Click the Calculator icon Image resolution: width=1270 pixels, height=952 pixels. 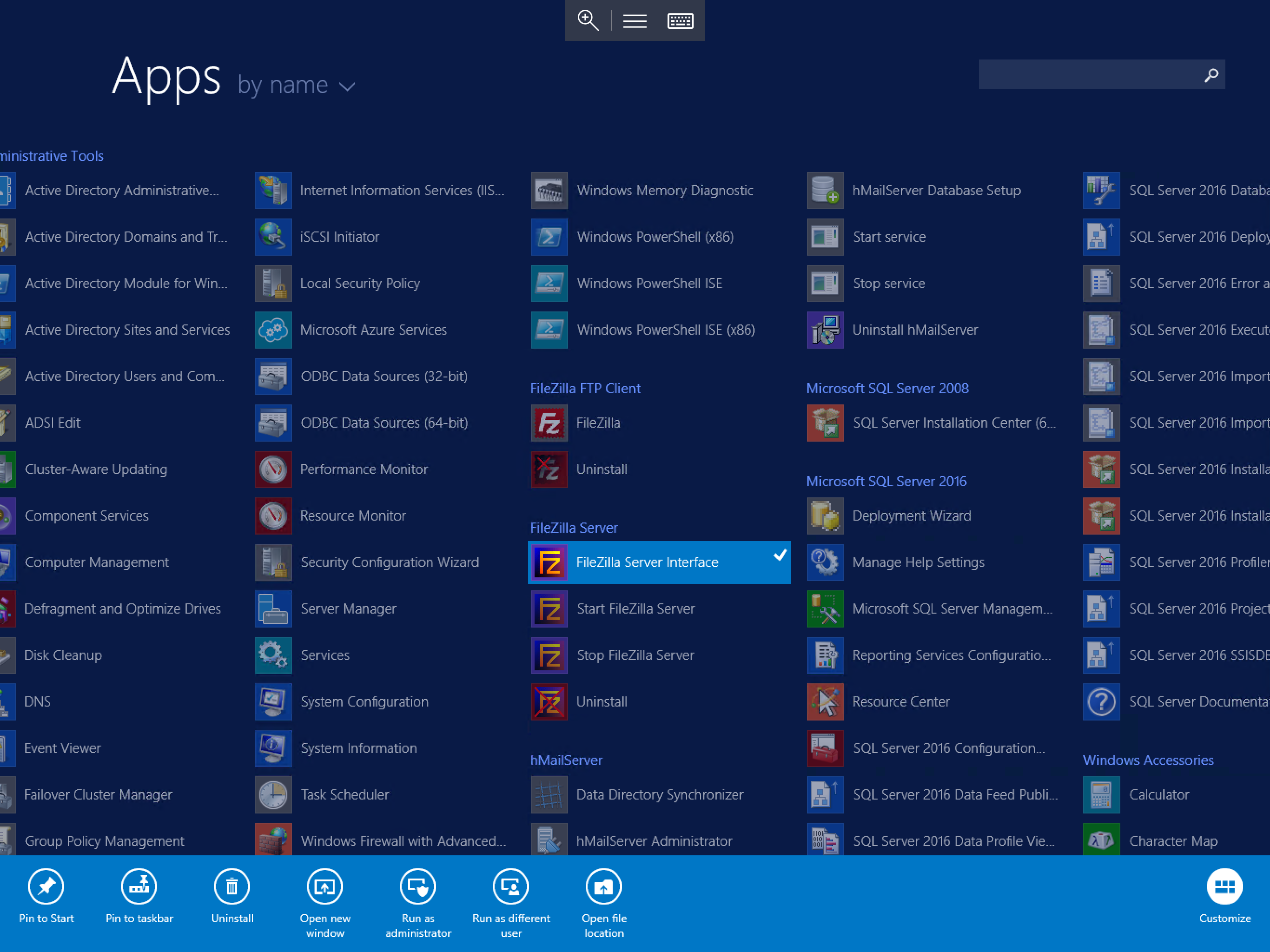pyautogui.click(x=1101, y=795)
